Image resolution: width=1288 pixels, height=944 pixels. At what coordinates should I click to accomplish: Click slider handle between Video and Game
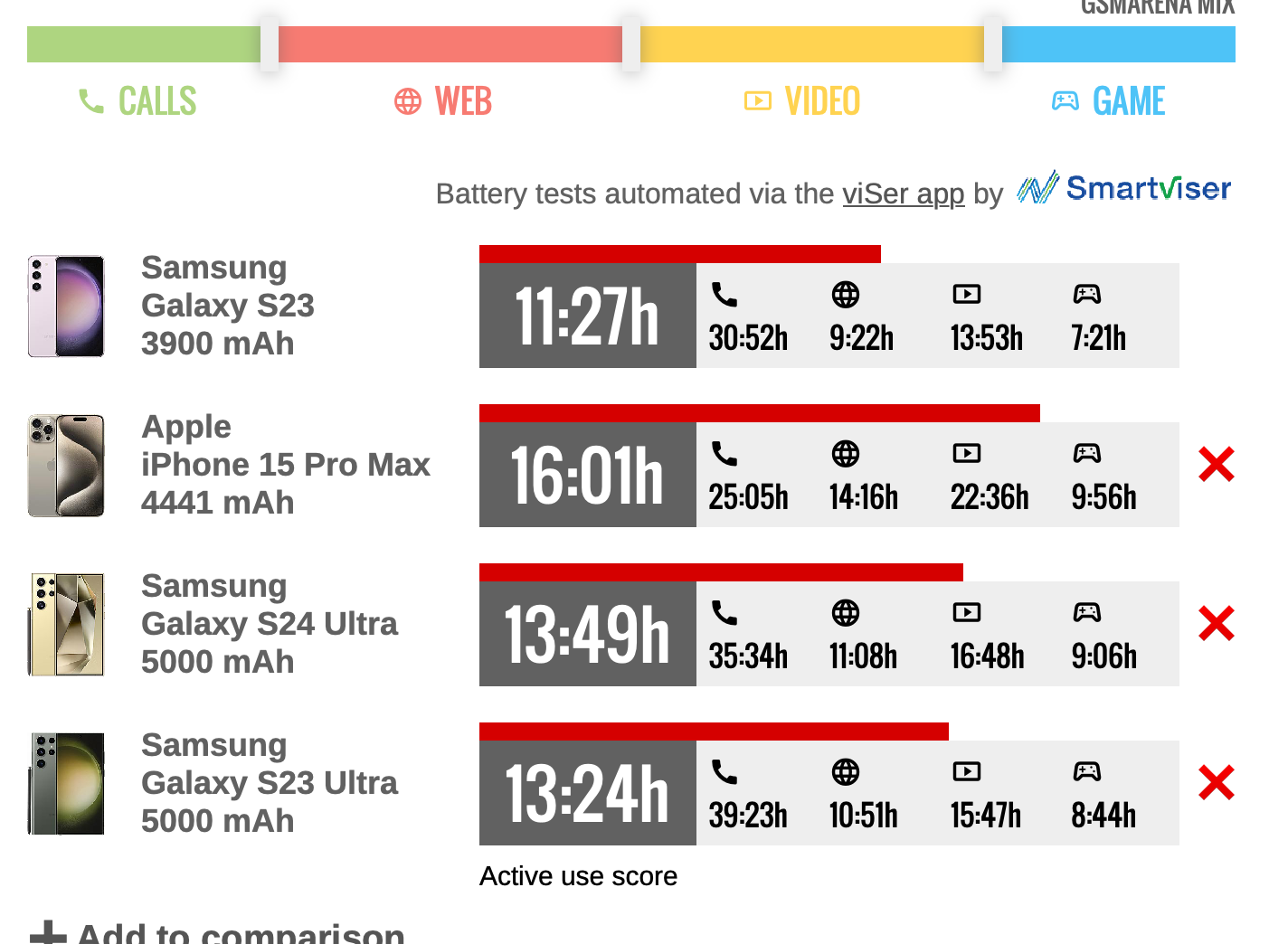tap(992, 43)
